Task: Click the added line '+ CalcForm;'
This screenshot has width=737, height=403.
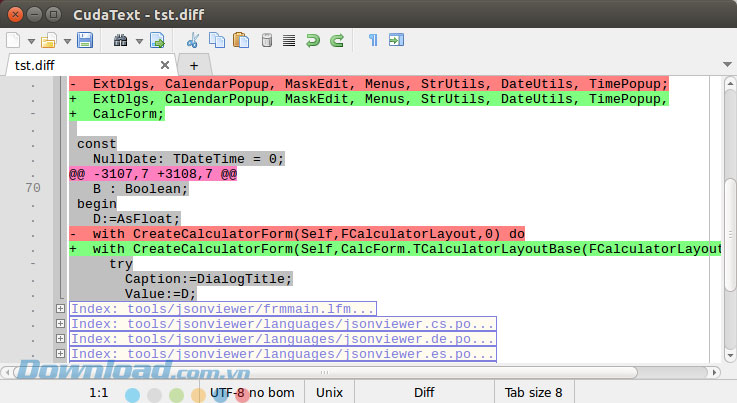Action: [x=117, y=114]
